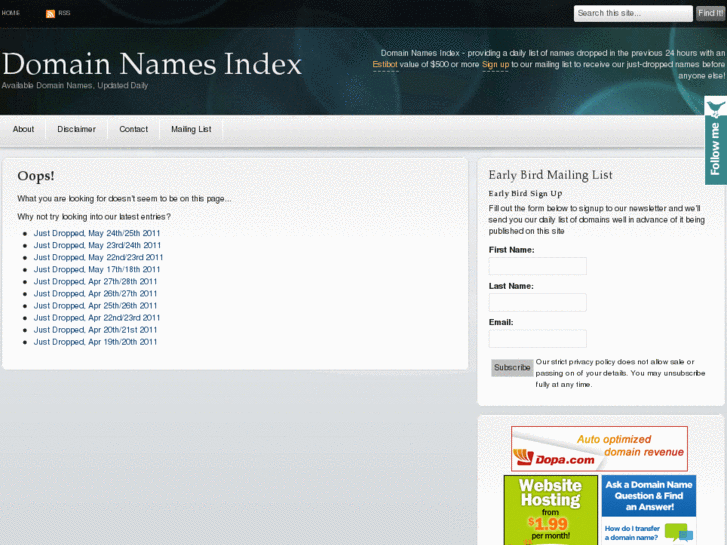Open the Ask a Domain Name Question ad

point(649,510)
